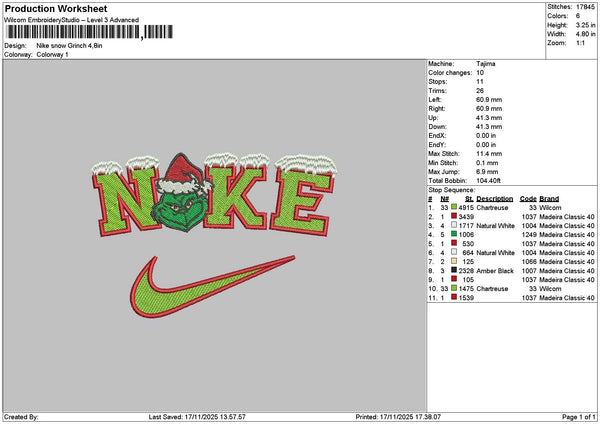The width and height of the screenshot is (600, 424).
Task: Select stitch count 4915 in stop row 1
Action: click(466, 208)
